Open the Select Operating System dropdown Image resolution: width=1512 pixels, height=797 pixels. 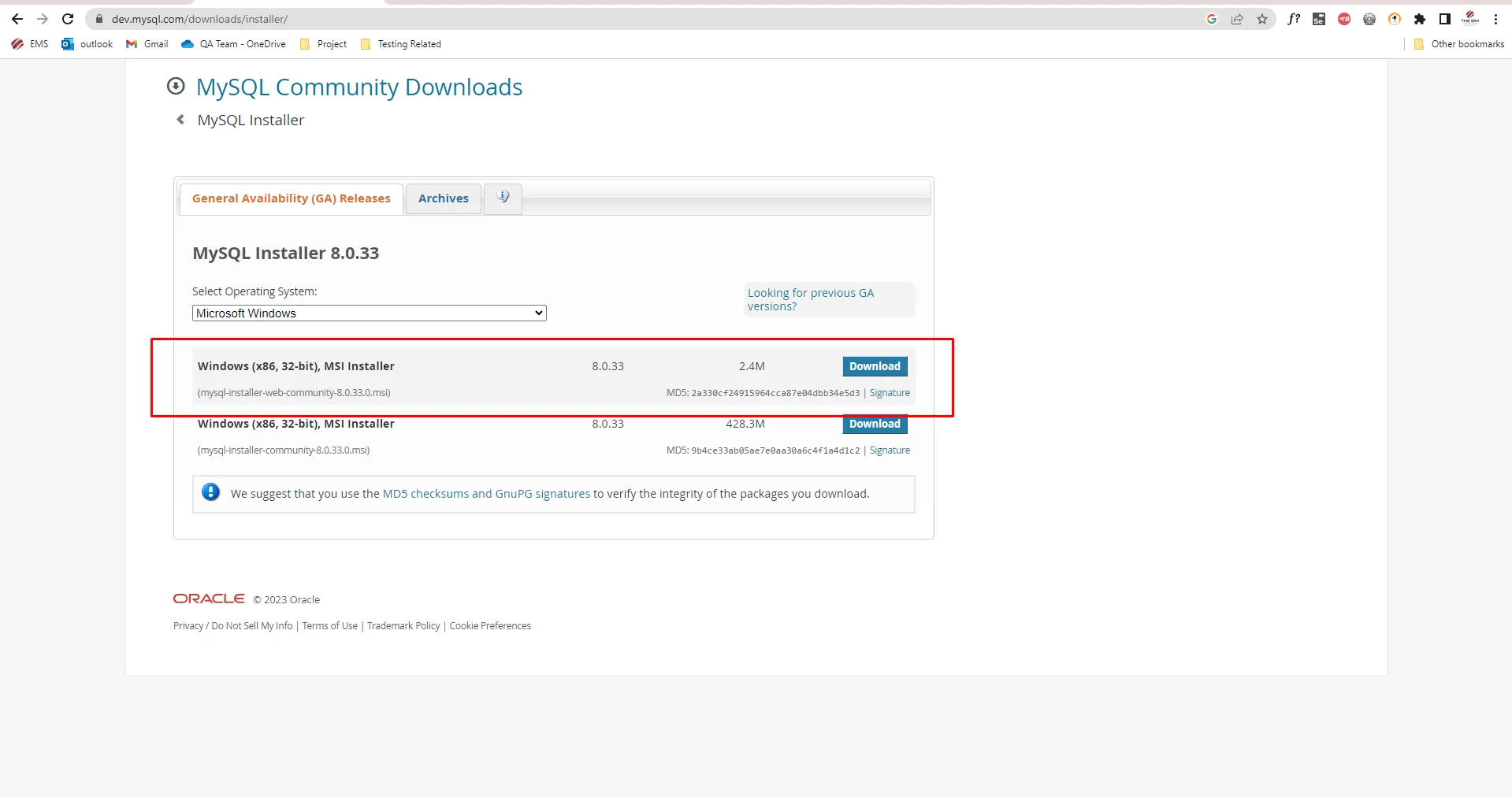[x=368, y=313]
